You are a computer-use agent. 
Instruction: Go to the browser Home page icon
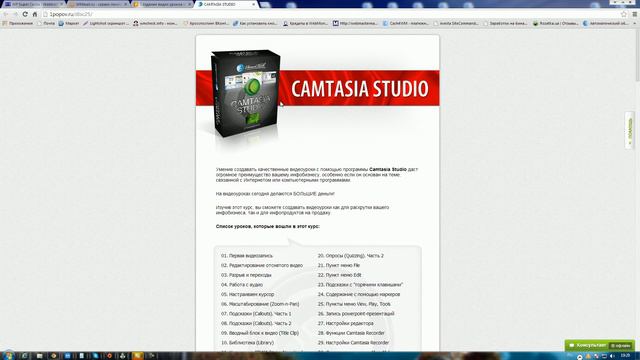[x=35, y=14]
